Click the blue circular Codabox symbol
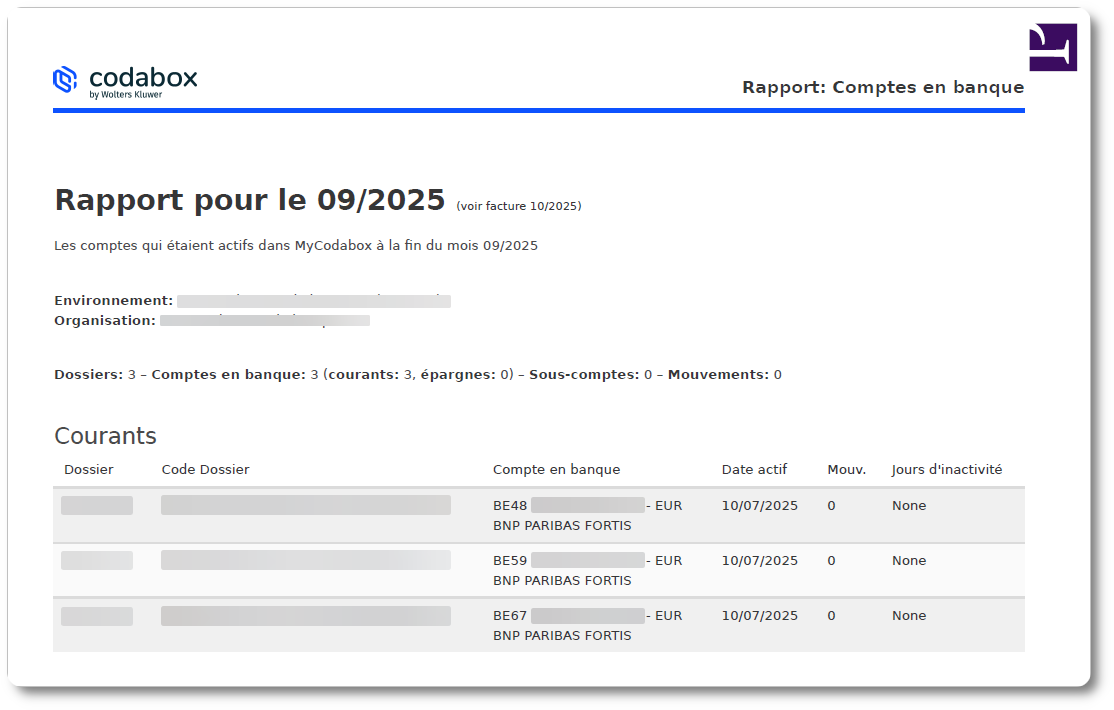Screen dimensions: 1114x710 coord(65,79)
